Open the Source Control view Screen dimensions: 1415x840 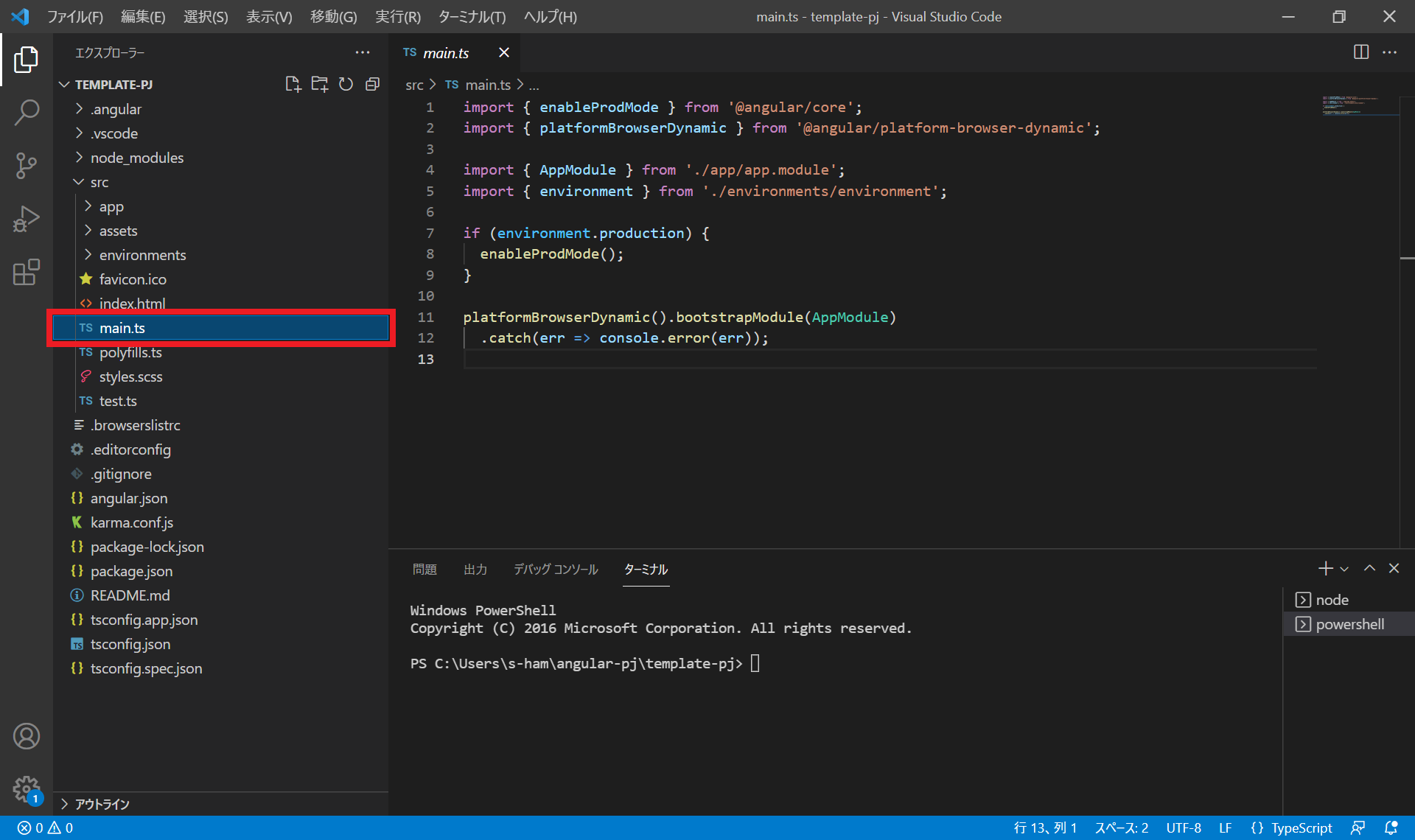tap(27, 166)
